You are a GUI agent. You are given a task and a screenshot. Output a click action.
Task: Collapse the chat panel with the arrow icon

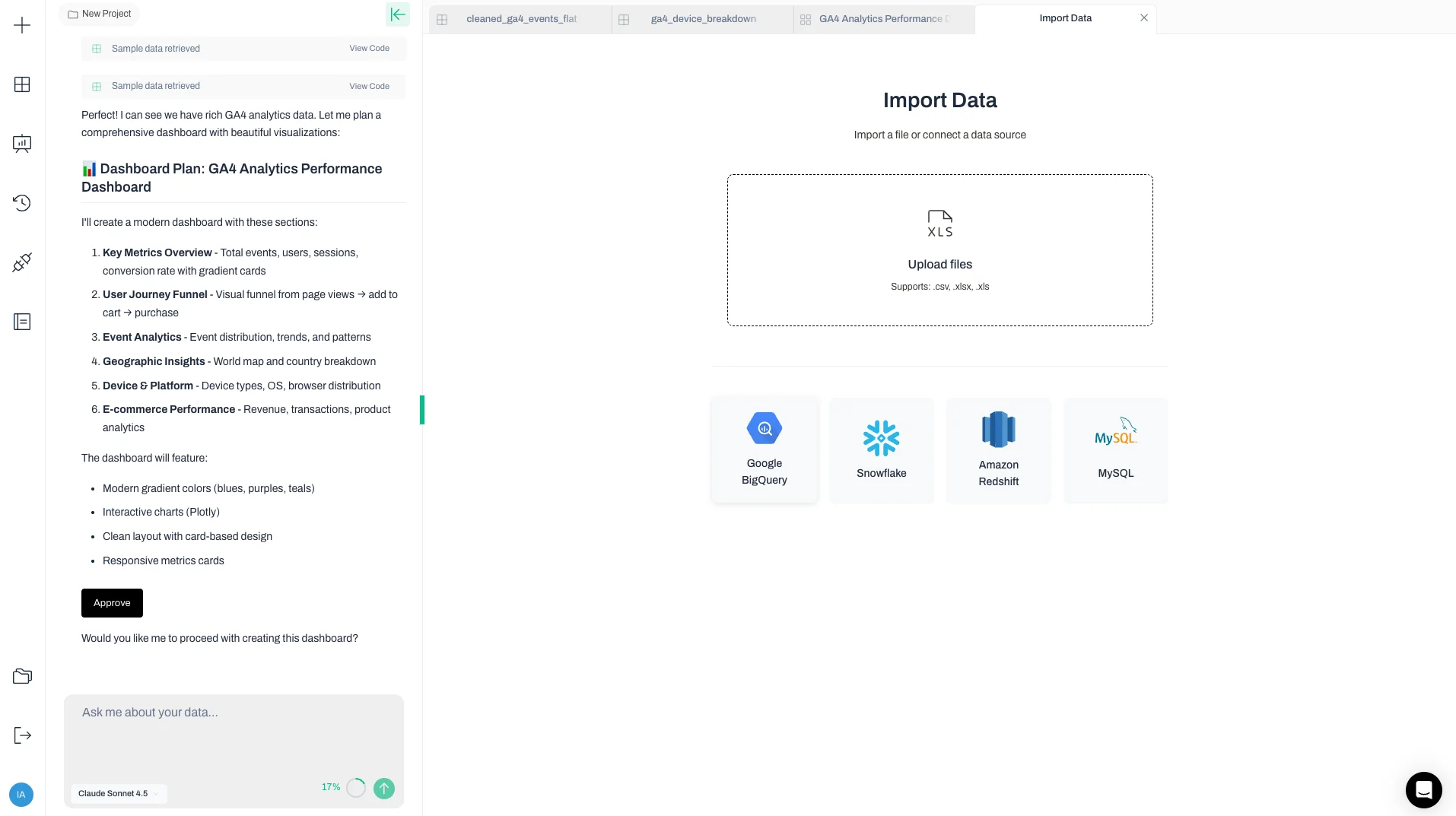[x=397, y=14]
